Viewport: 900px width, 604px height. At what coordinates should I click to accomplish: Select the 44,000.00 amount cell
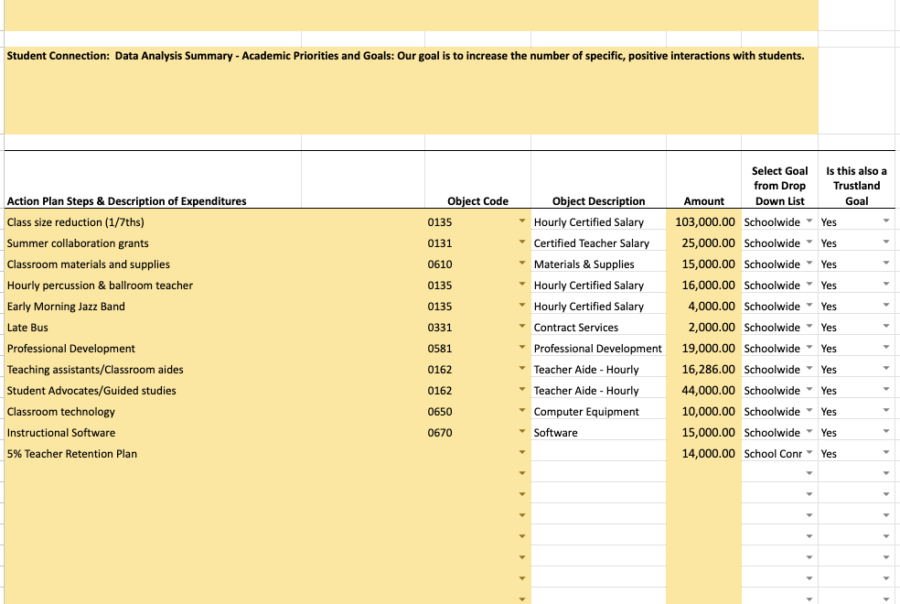click(704, 390)
